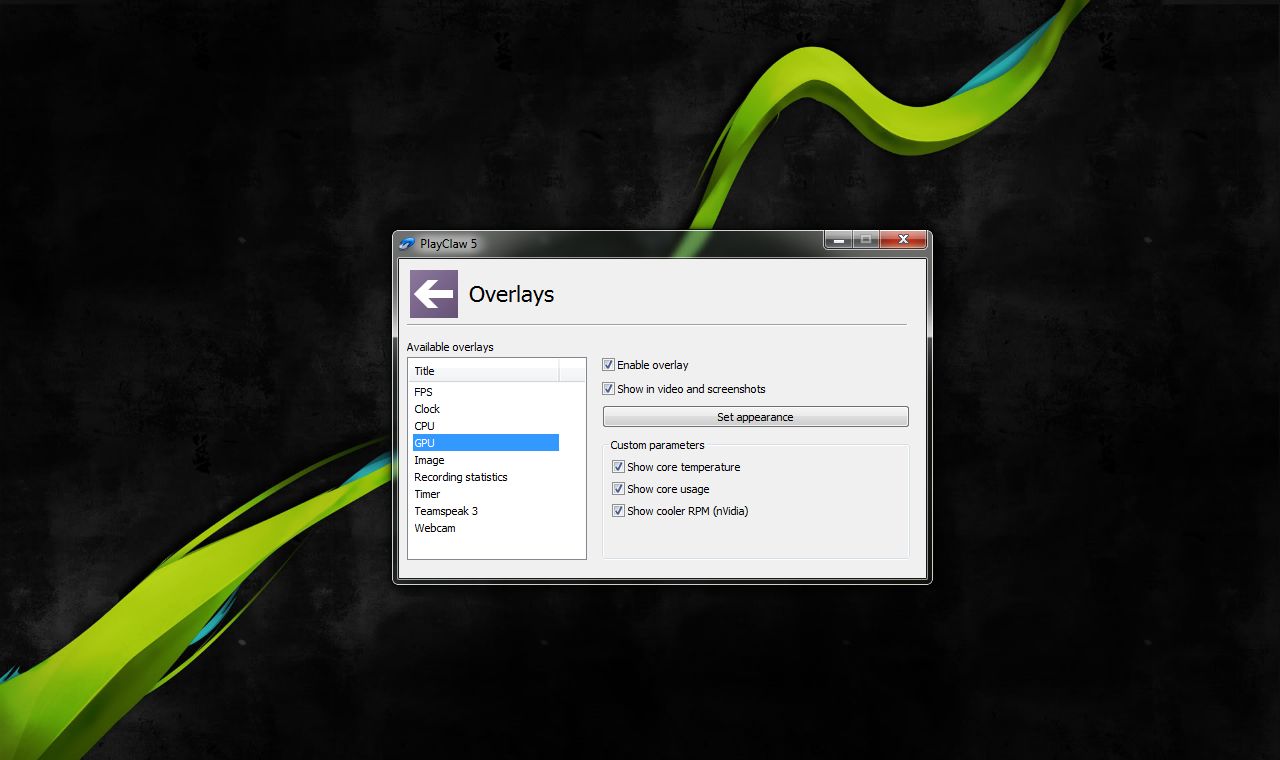Select the Image overlay
Screen dimensions: 1280x760
[x=485, y=460]
